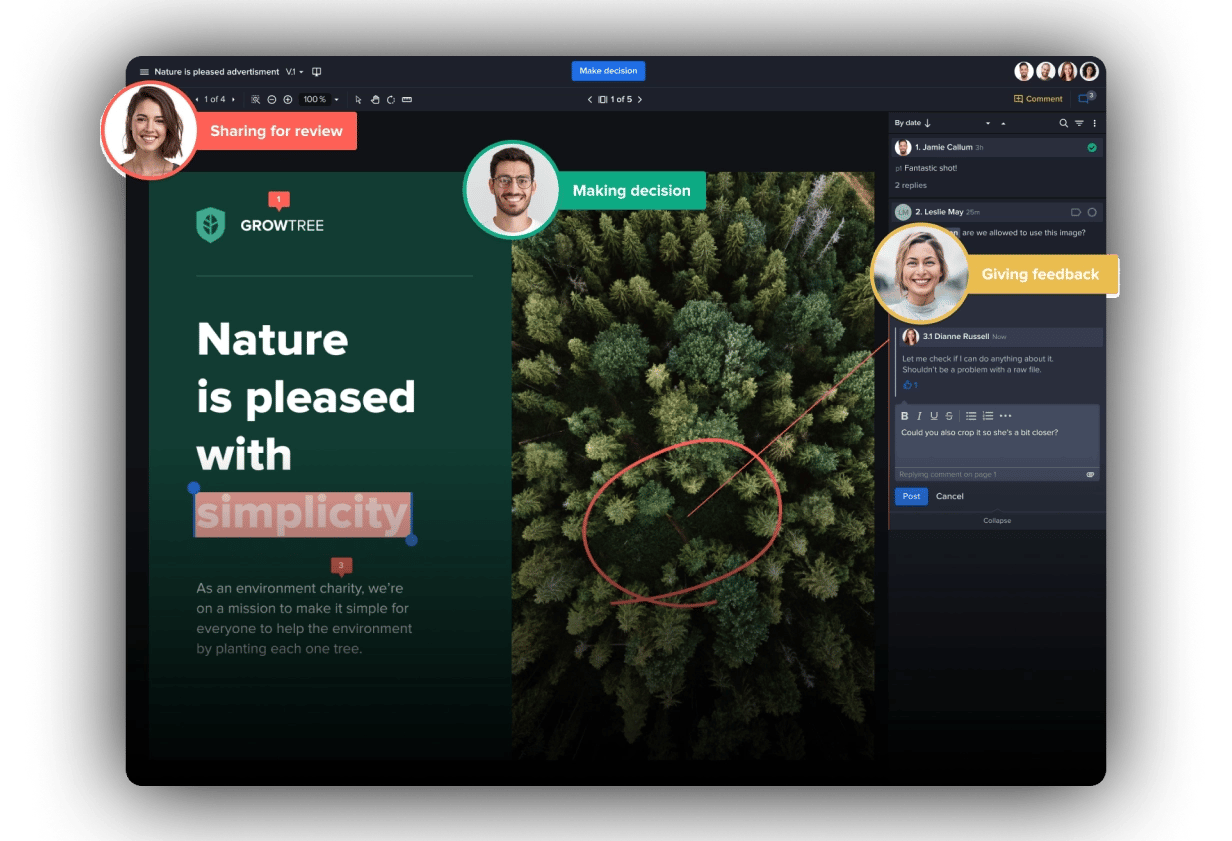The height and width of the screenshot is (841, 1232).
Task: Search comments with magnifier icon
Action: tap(1063, 123)
